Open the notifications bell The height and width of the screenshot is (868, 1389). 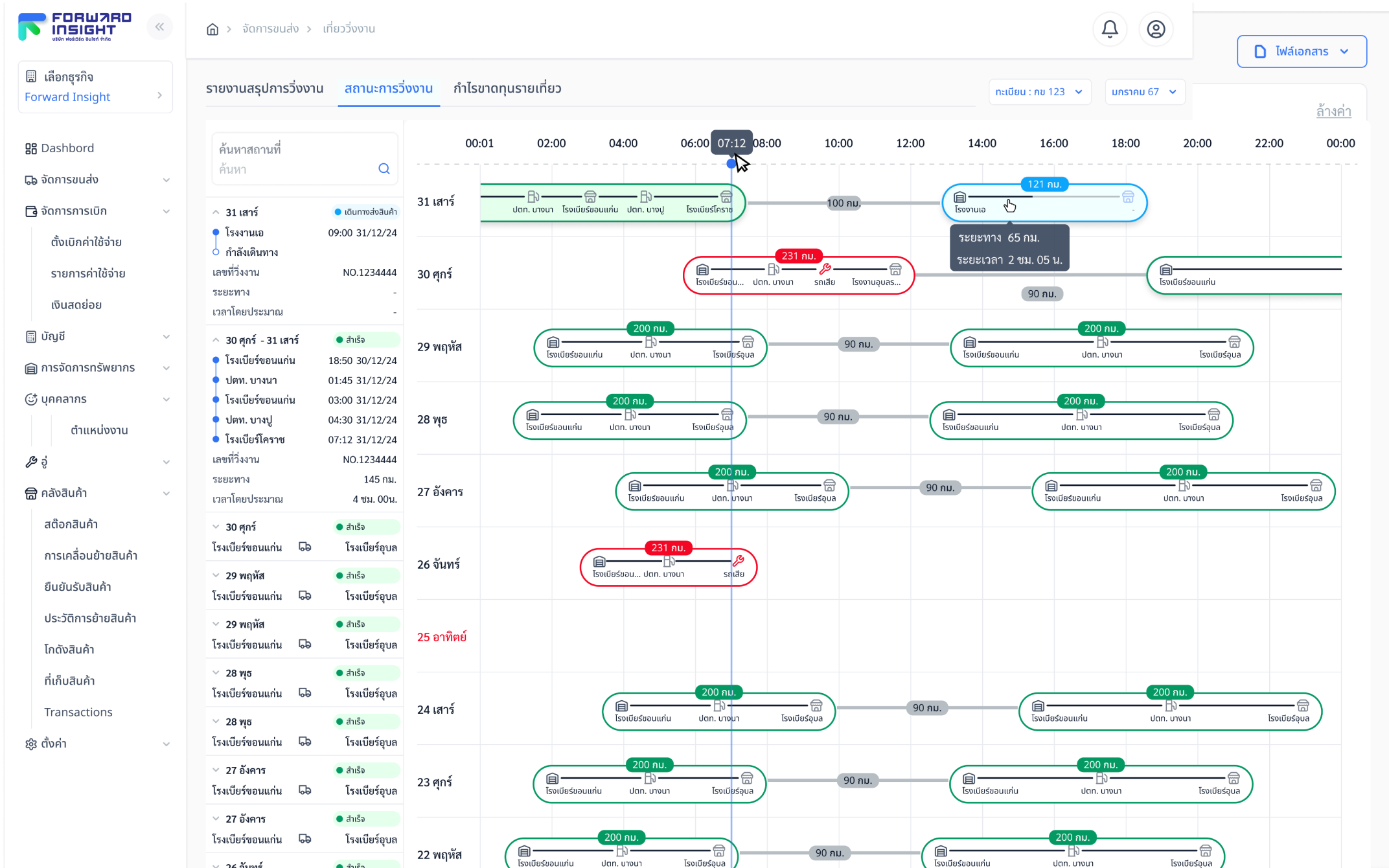click(1110, 29)
